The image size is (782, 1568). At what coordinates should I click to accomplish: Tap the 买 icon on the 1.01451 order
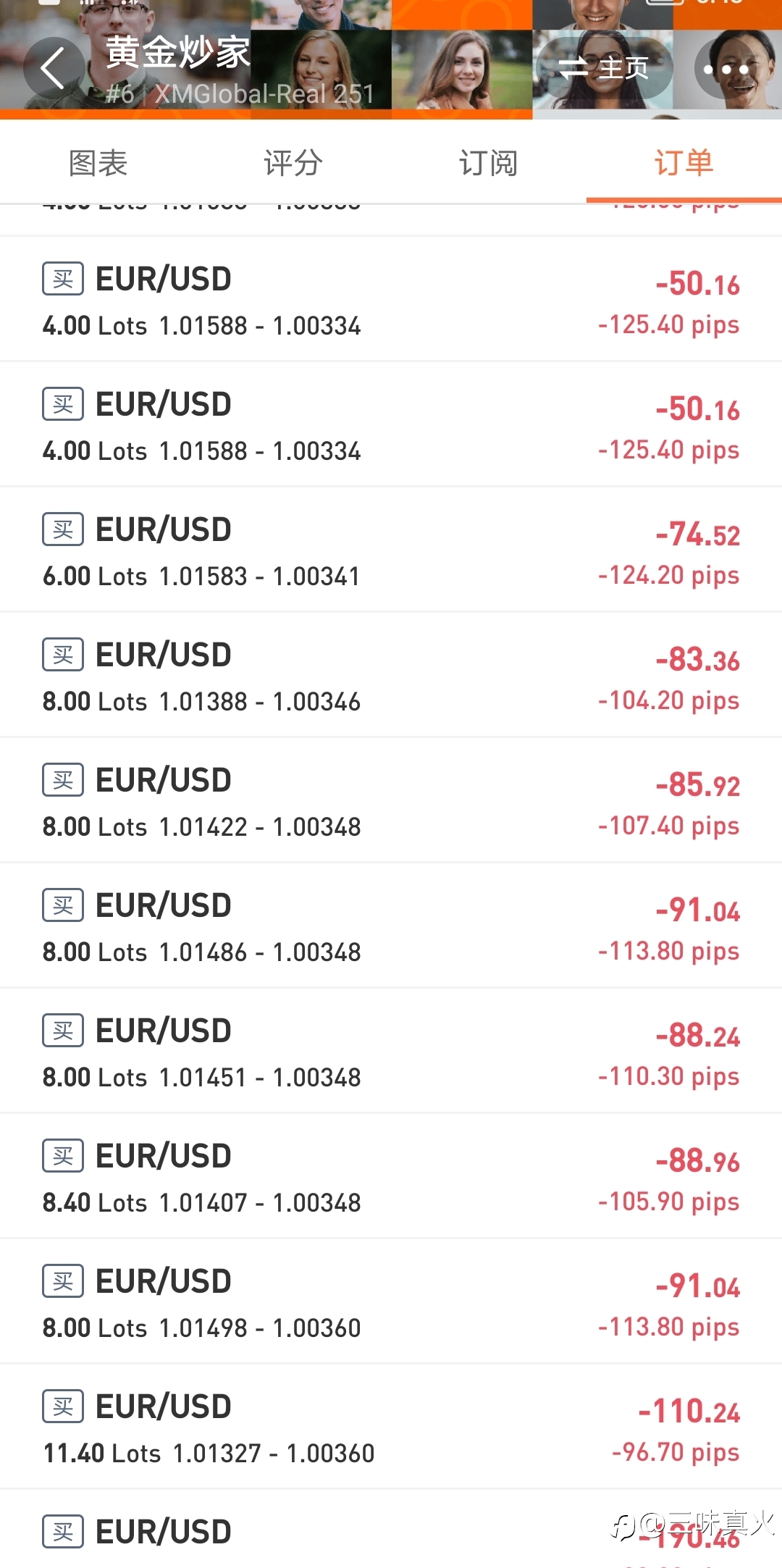coord(63,1031)
